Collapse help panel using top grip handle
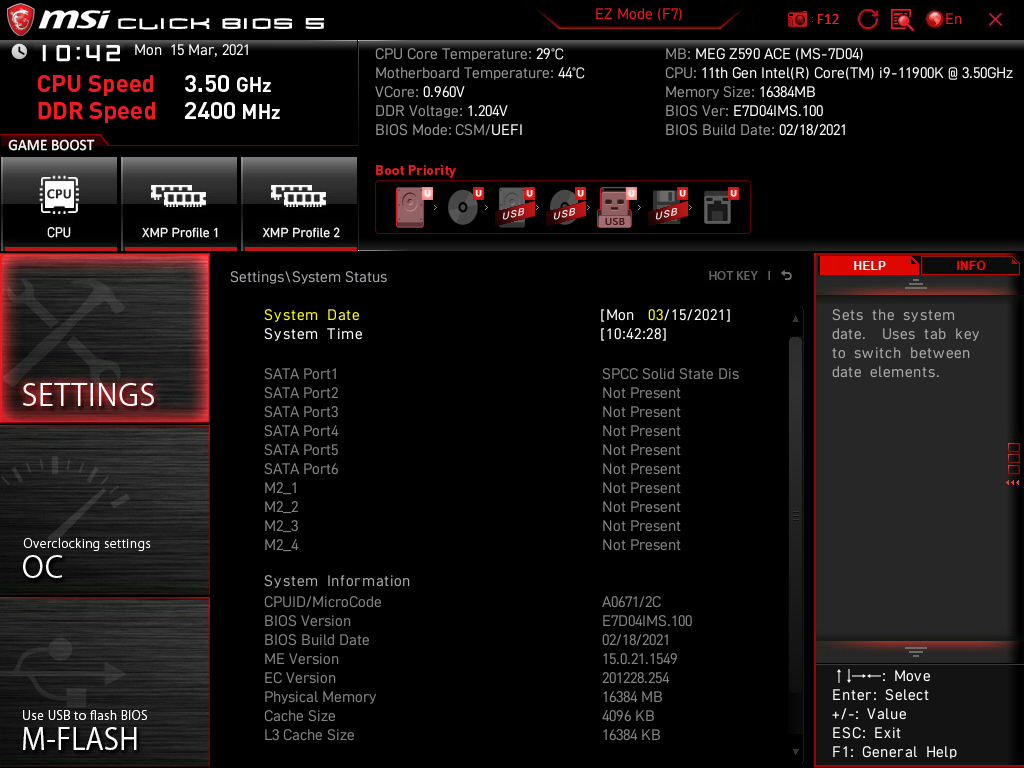This screenshot has height=768, width=1024. click(916, 284)
